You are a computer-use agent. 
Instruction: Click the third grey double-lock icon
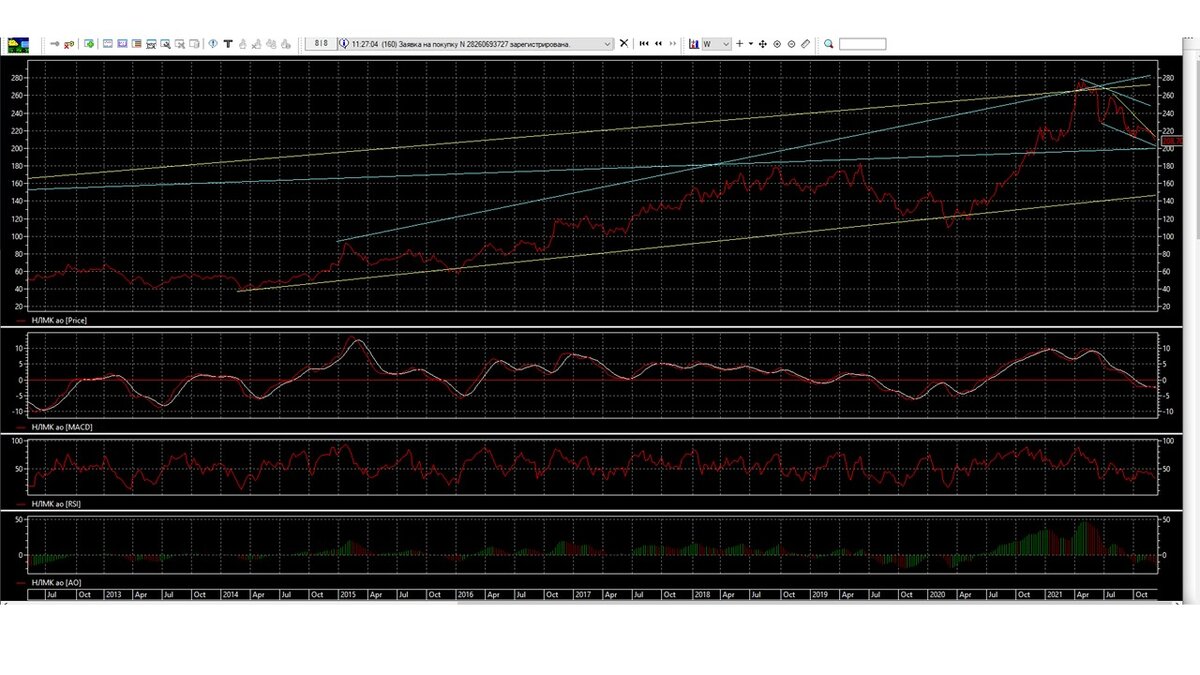tap(271, 44)
